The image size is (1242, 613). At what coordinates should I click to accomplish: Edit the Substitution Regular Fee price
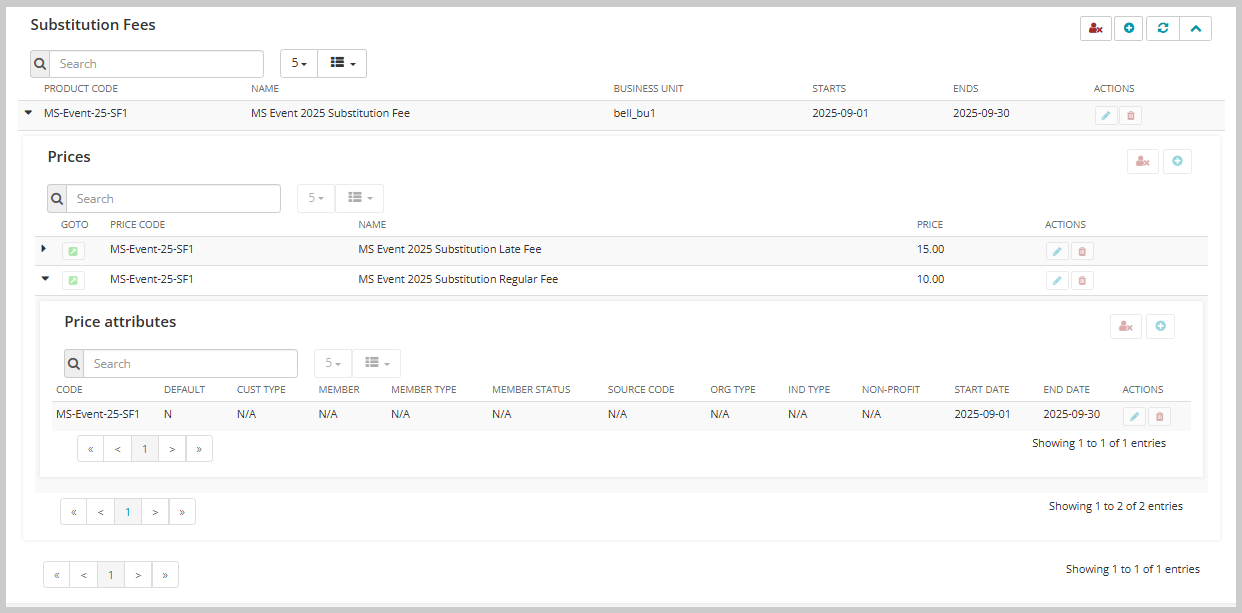(1057, 281)
